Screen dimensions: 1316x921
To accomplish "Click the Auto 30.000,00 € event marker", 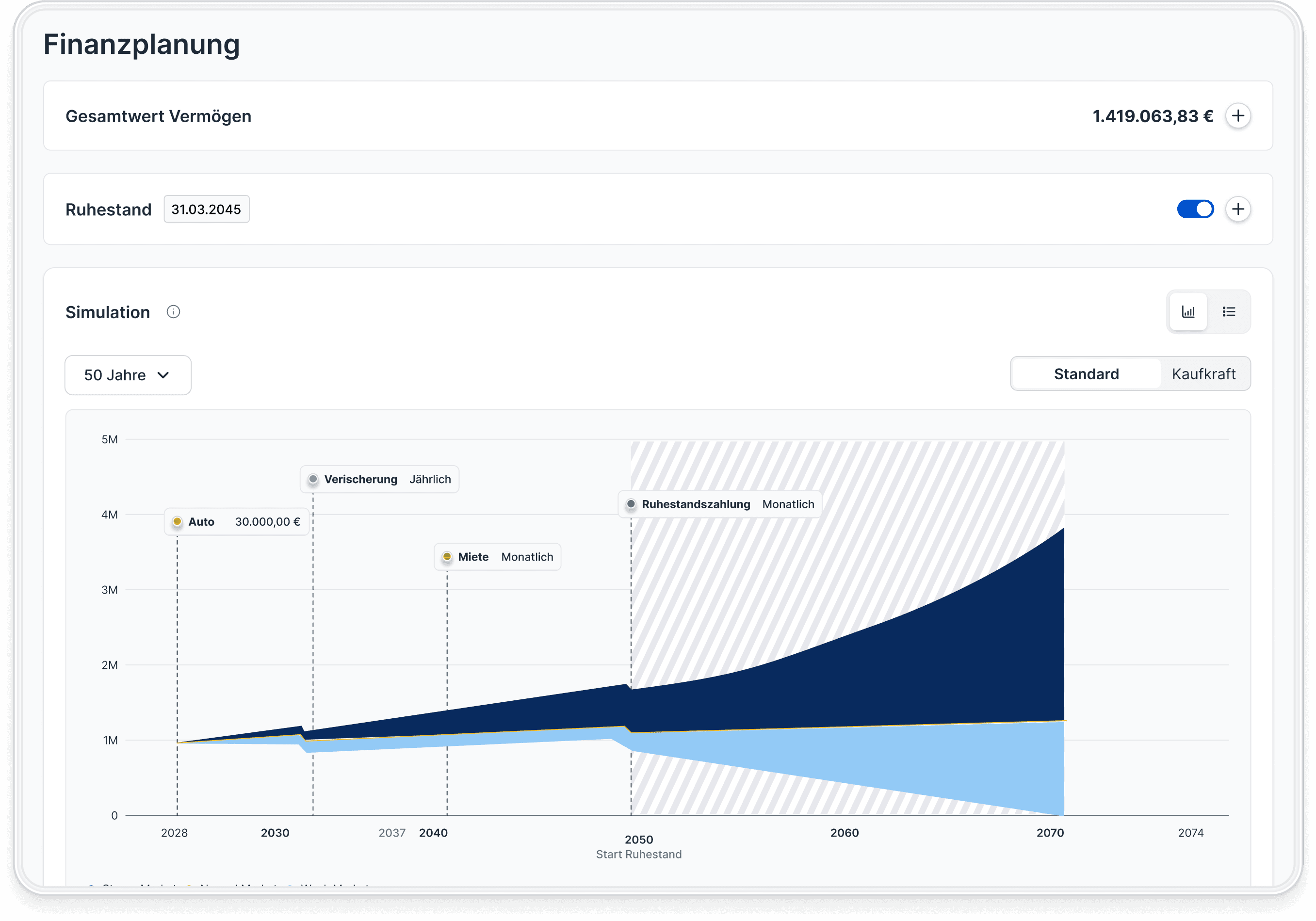I will pos(237,522).
